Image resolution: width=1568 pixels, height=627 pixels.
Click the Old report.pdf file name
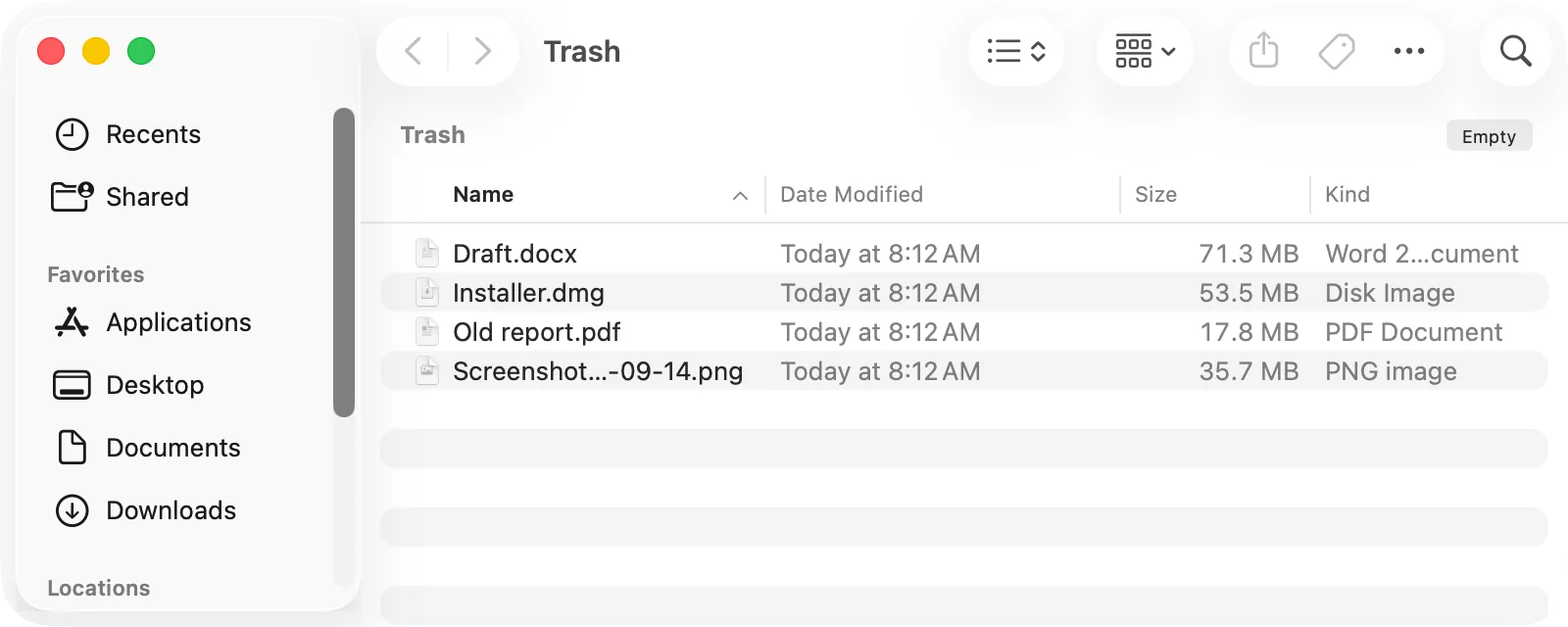click(536, 332)
